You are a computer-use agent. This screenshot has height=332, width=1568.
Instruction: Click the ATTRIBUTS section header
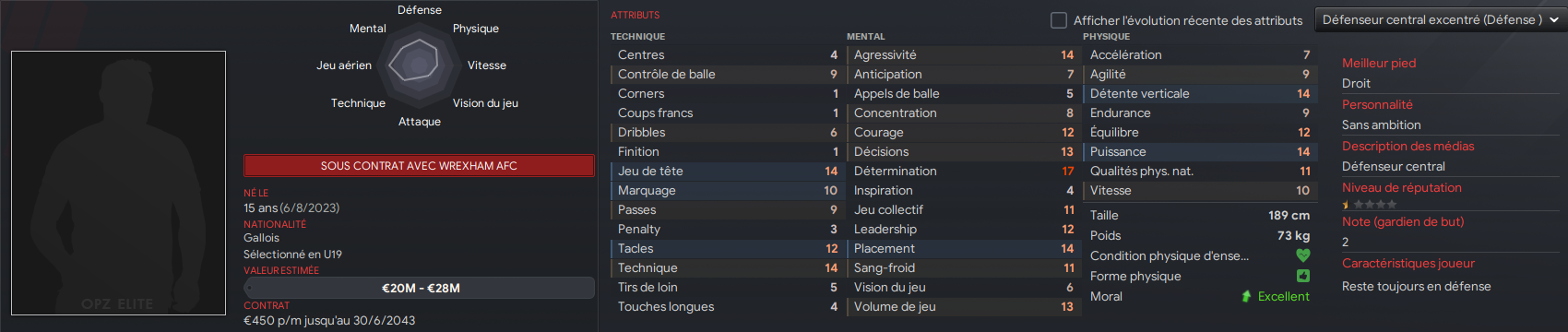635,15
